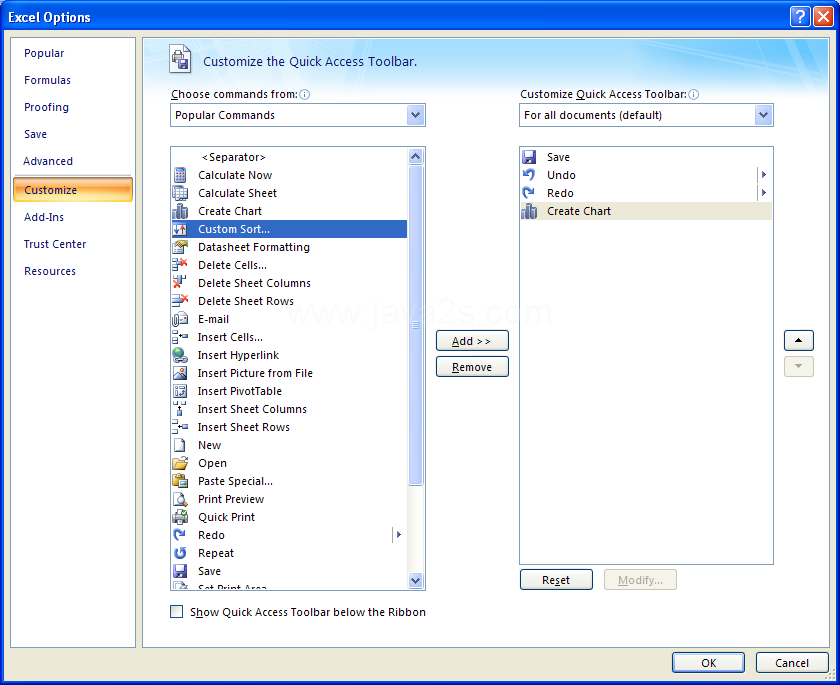Click the Insert Sheet Columns icon
The width and height of the screenshot is (840, 685).
tap(180, 409)
